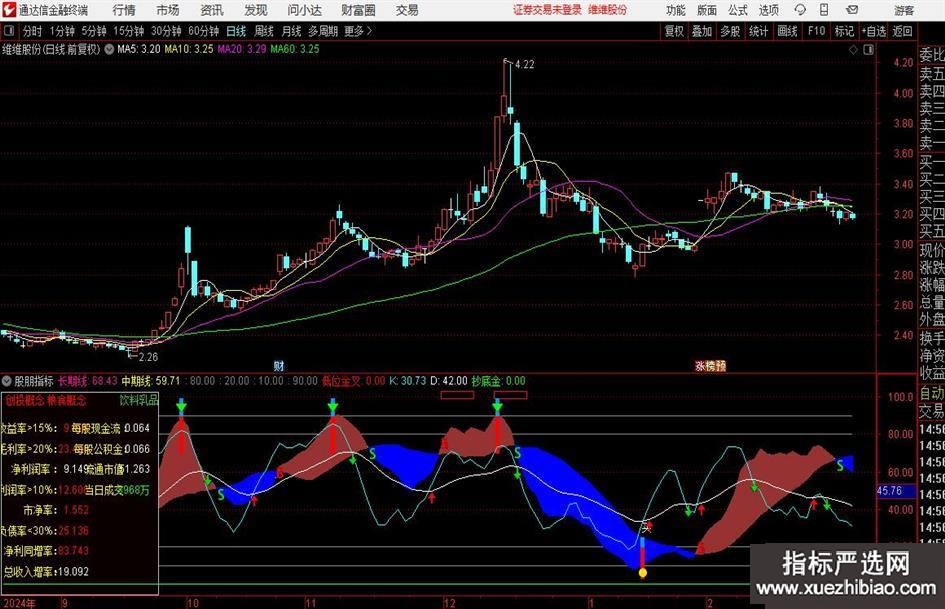This screenshot has width=945, height=609.
Task: Expand the 更多 periods dropdown
Action: click(358, 31)
